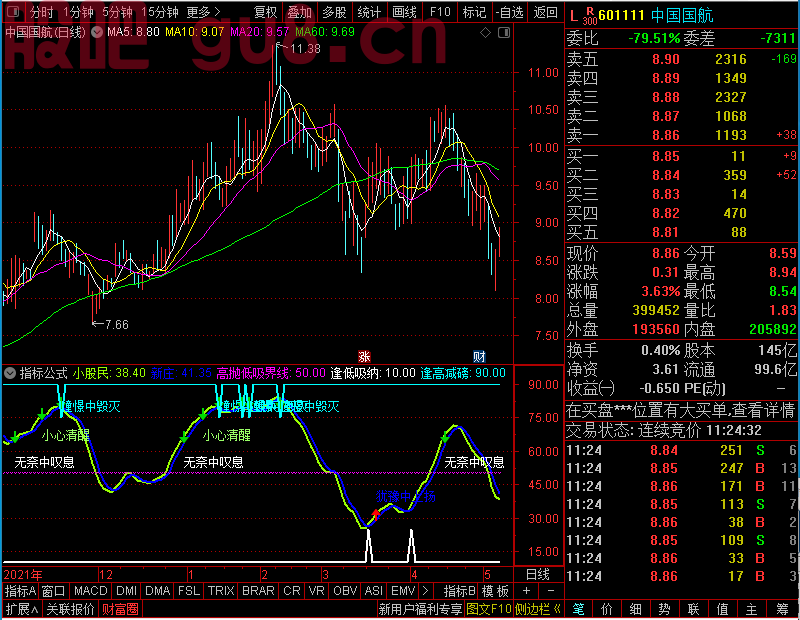Select the 值 value tab
This screenshot has height=620, width=800.
tap(723, 609)
